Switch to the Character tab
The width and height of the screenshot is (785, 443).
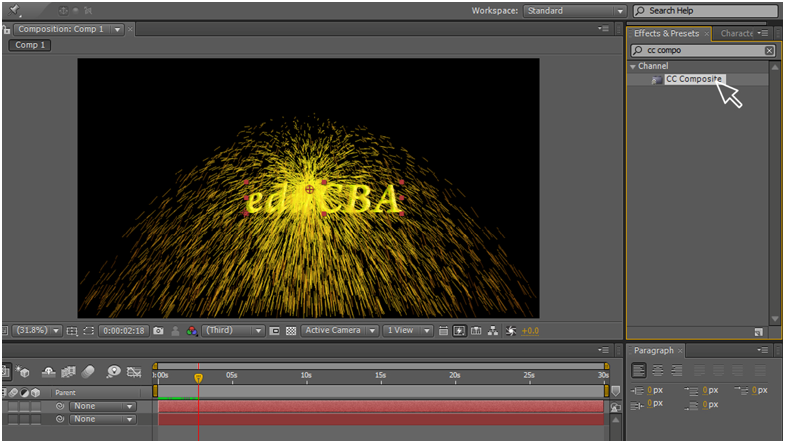click(x=736, y=34)
